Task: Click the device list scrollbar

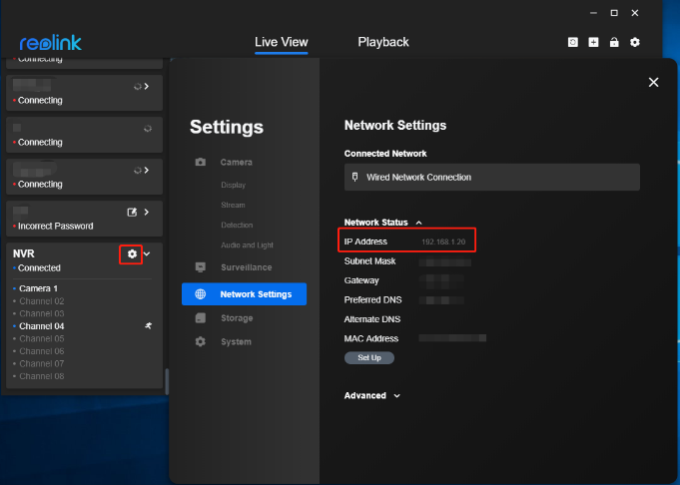Action: (166, 380)
